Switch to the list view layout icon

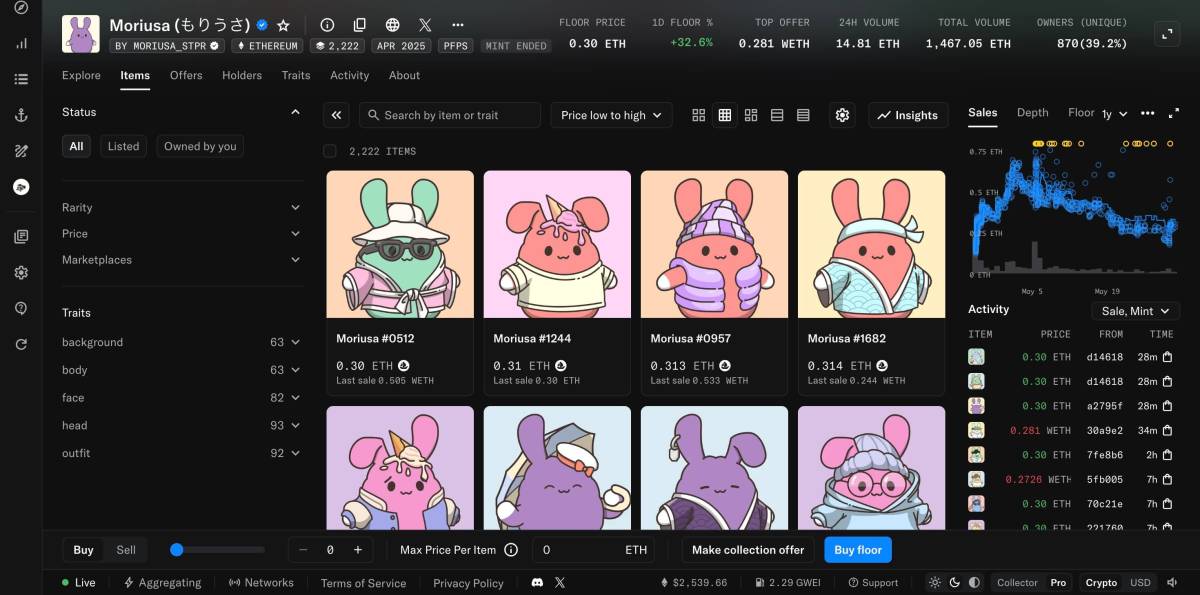(x=777, y=115)
